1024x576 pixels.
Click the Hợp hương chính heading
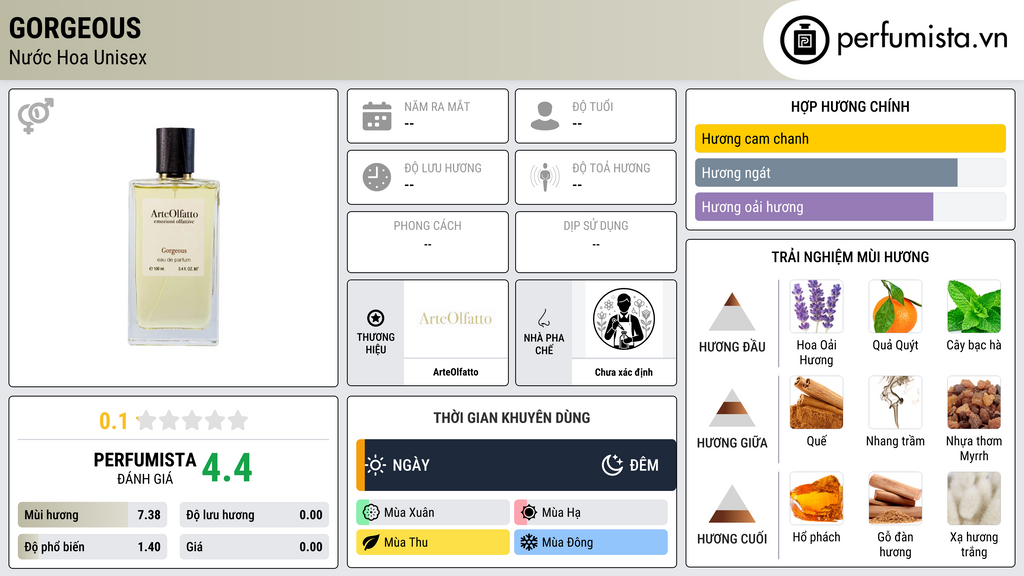tap(850, 106)
